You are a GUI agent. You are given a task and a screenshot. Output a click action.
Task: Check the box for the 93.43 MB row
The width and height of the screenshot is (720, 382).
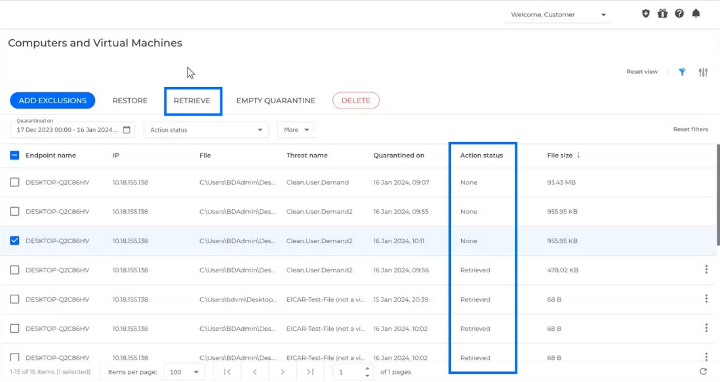tap(15, 182)
